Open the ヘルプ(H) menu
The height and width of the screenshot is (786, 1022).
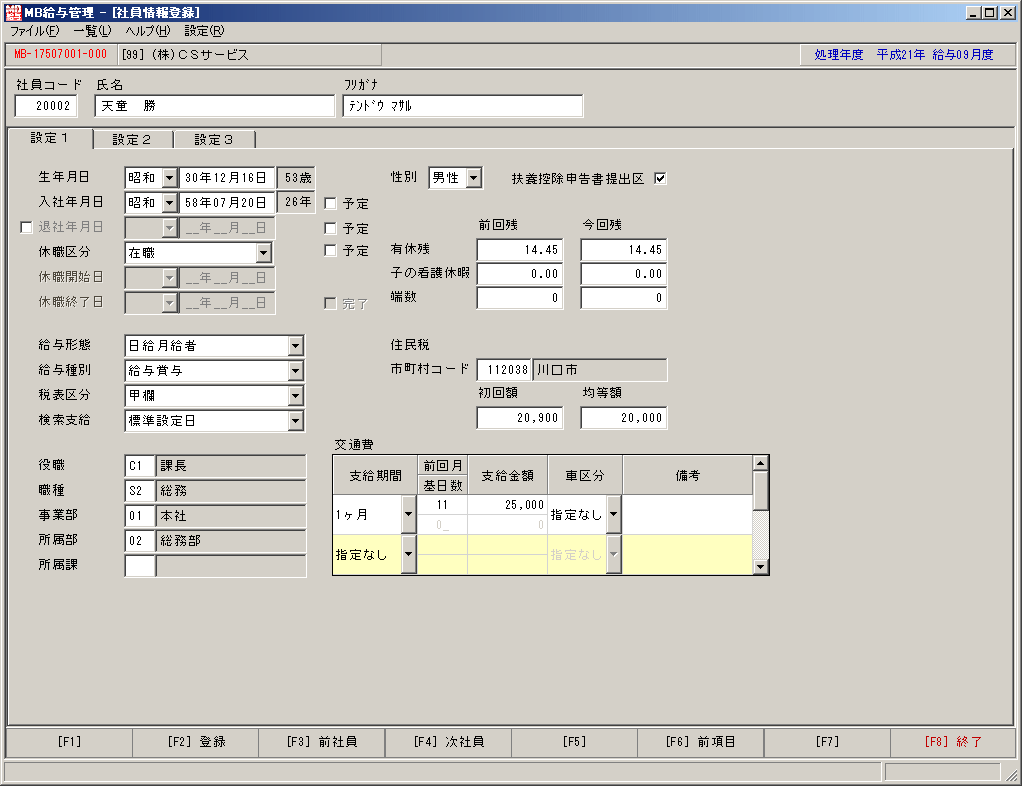tap(148, 31)
